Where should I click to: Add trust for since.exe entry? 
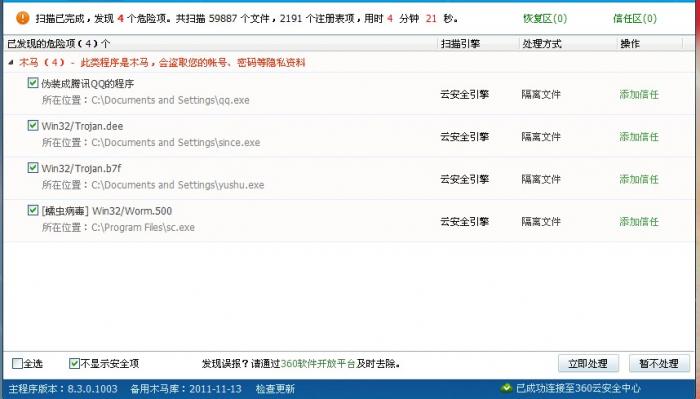pos(639,137)
